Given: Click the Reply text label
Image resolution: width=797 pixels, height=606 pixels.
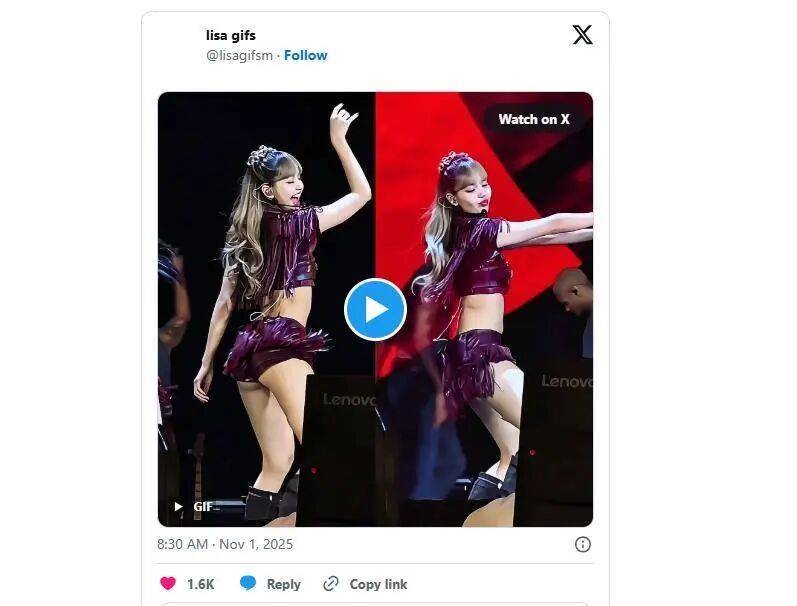Looking at the screenshot, I should pyautogui.click(x=283, y=584).
